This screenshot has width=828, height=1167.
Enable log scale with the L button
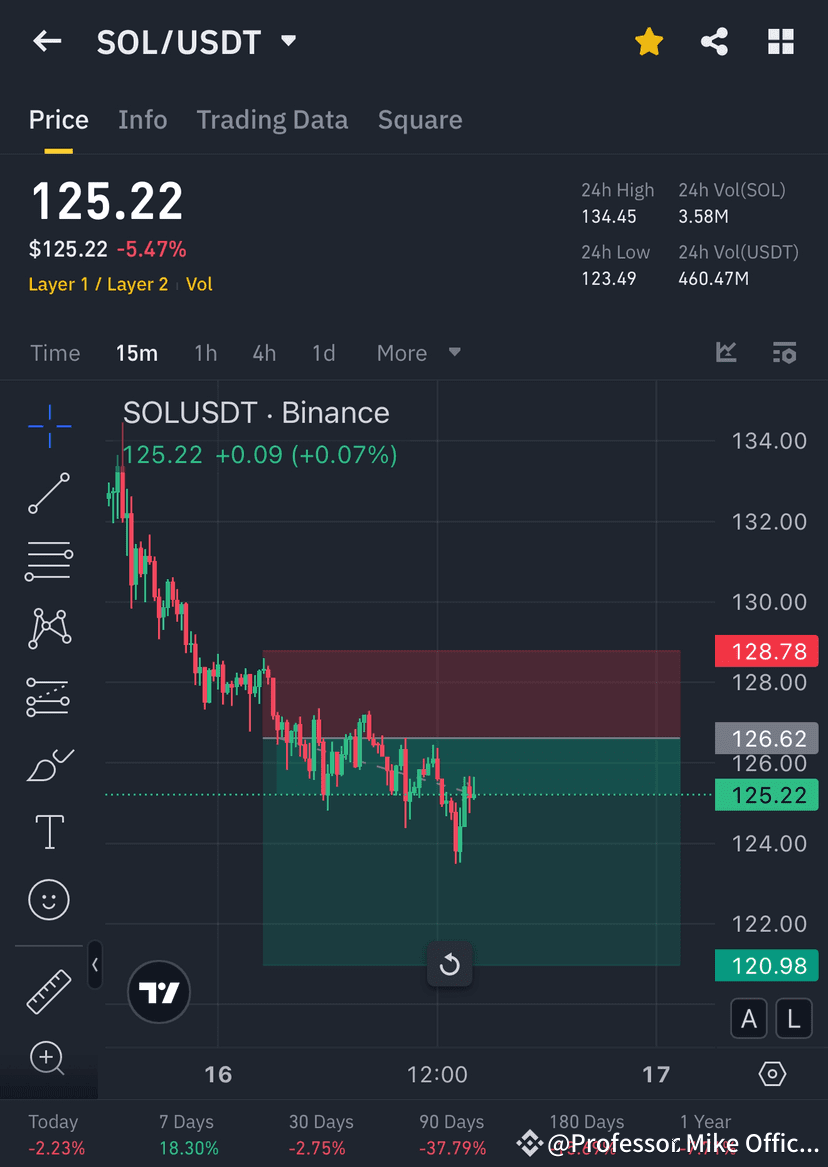point(794,1018)
